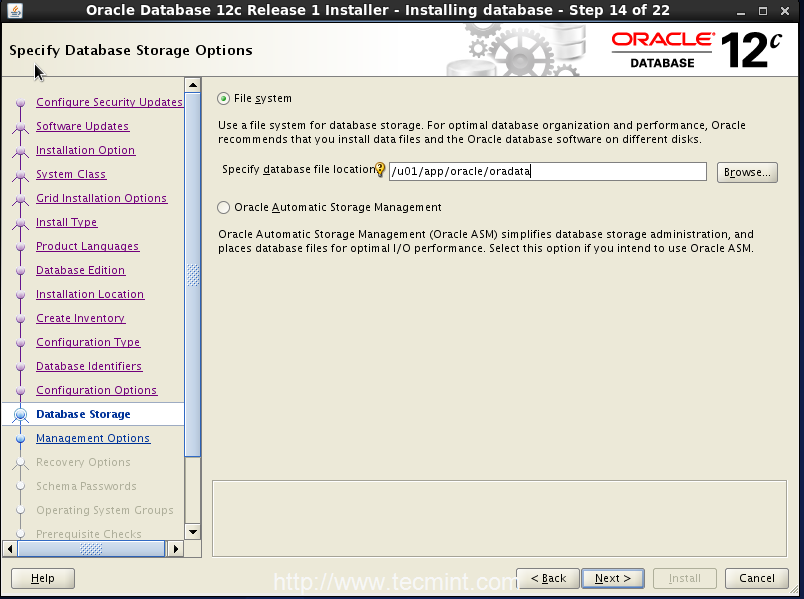This screenshot has width=804, height=599.
Task: Jump to the System Class step
Action: 71,174
